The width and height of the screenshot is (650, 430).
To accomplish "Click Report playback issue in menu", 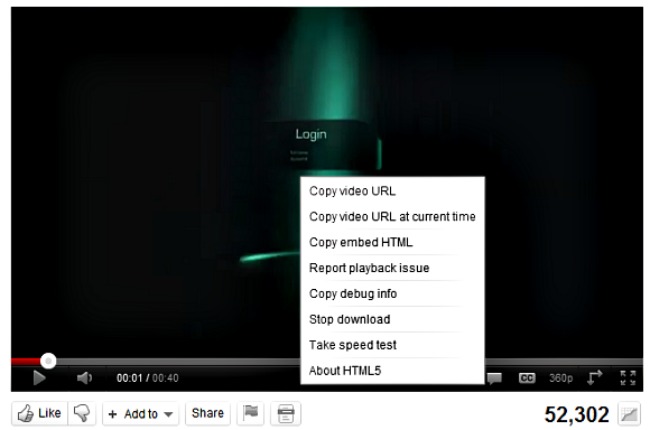I will tap(369, 268).
